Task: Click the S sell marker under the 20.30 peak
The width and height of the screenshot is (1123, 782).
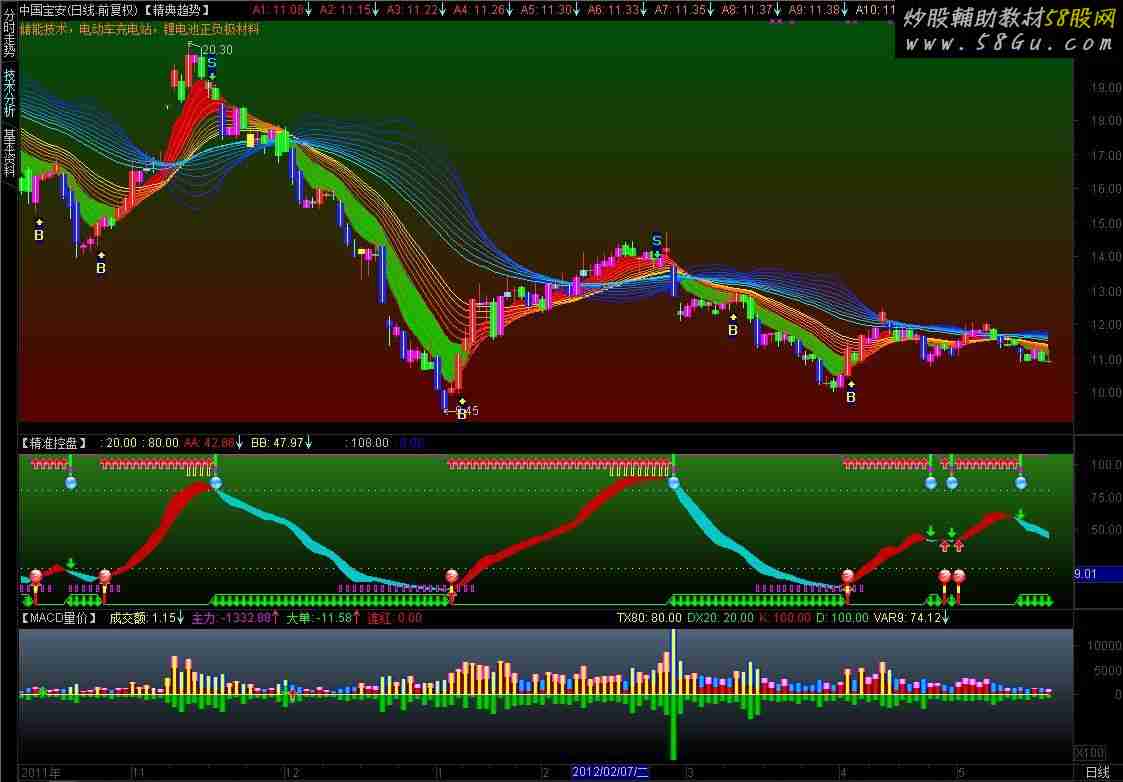Action: [212, 63]
